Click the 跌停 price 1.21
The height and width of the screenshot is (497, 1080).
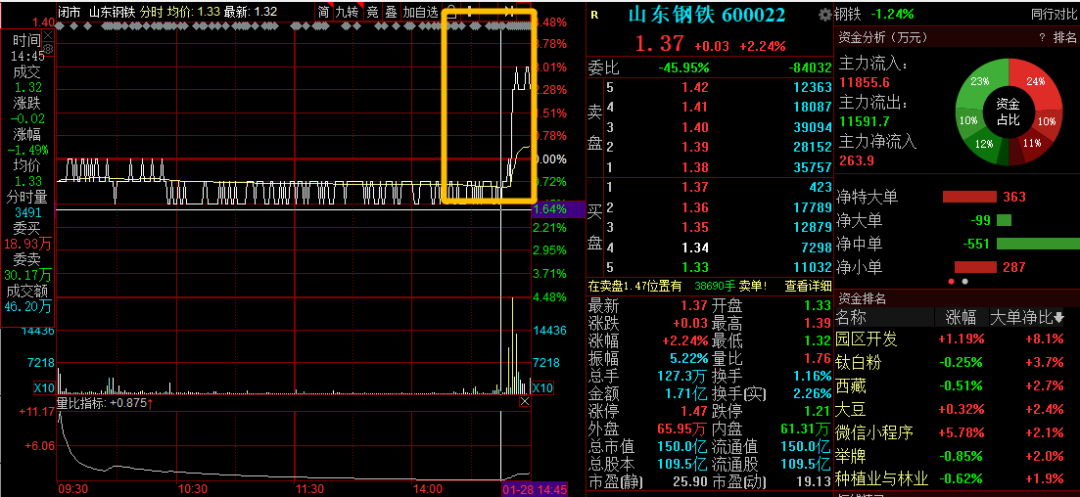point(817,412)
